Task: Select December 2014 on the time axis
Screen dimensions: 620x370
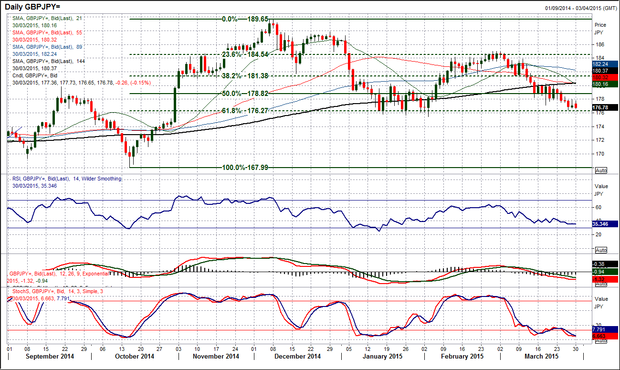Action: pyautogui.click(x=297, y=356)
